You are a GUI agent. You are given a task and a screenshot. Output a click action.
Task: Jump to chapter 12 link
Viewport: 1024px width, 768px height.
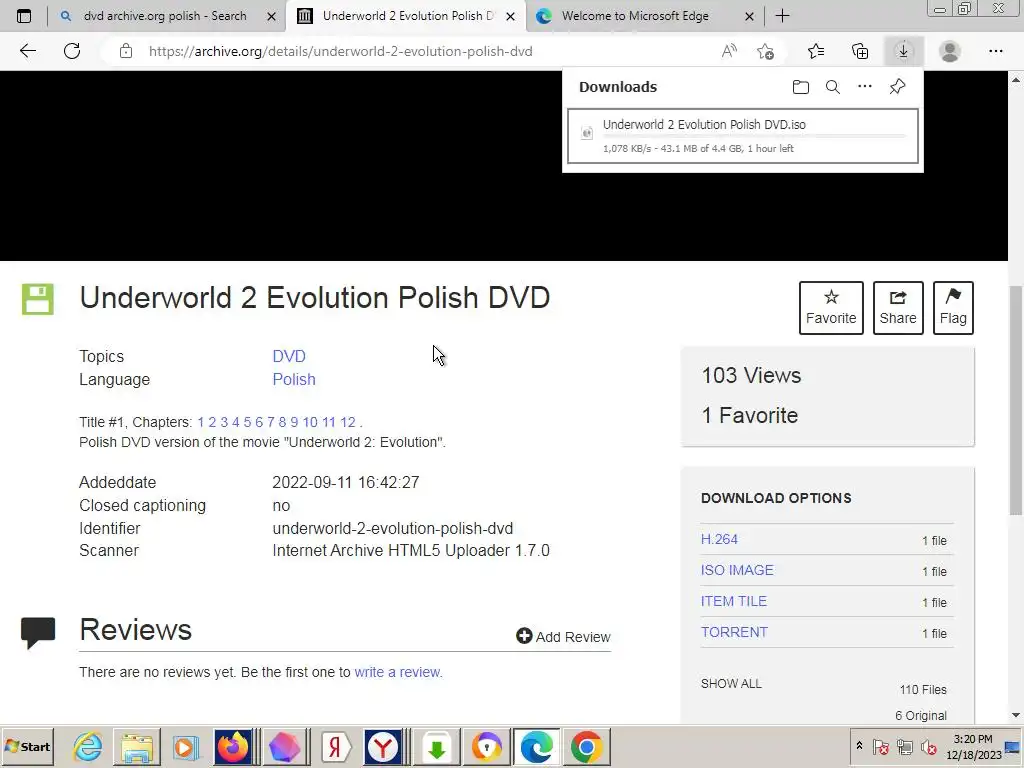347,422
